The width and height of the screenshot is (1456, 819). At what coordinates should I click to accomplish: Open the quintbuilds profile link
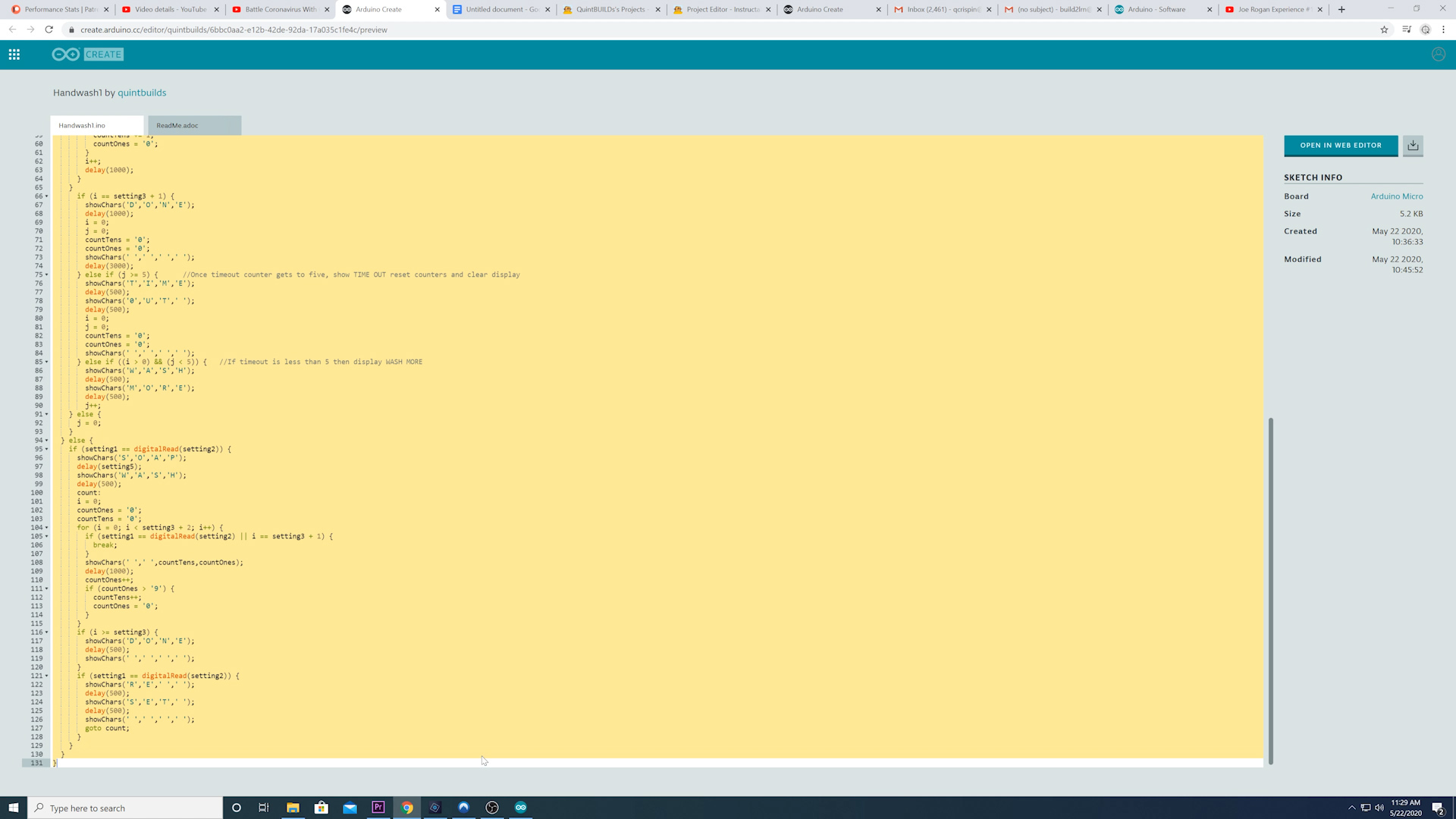click(142, 93)
